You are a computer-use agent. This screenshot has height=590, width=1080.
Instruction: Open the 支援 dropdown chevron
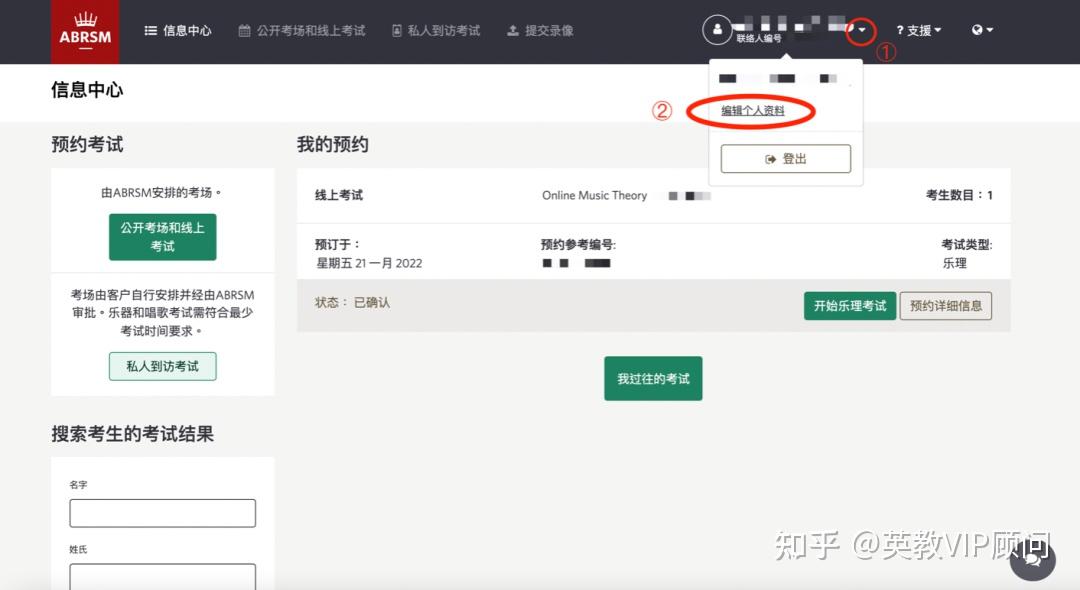[x=937, y=29]
